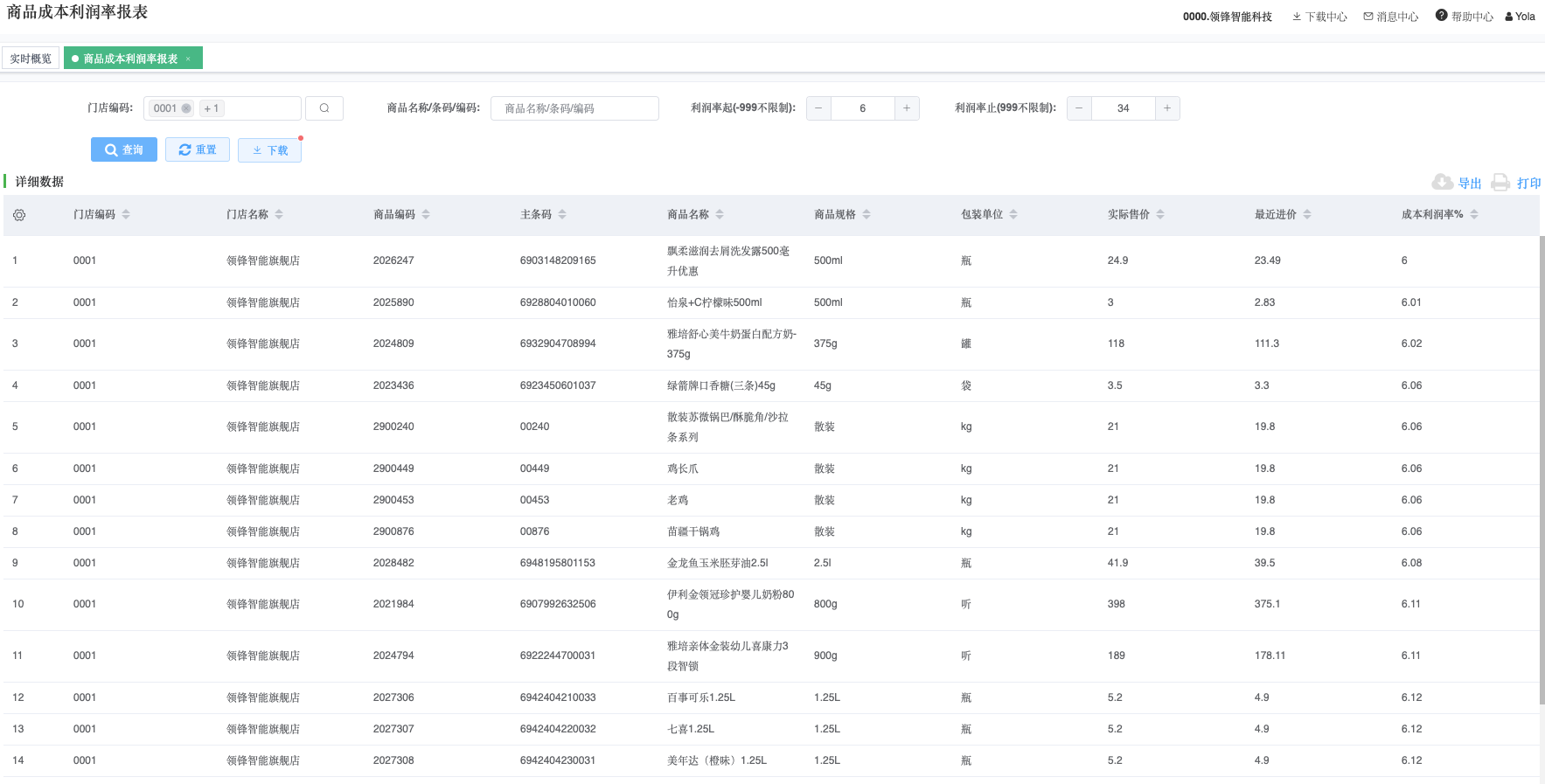
Task: Open the download center in header
Action: pyautogui.click(x=1319, y=17)
